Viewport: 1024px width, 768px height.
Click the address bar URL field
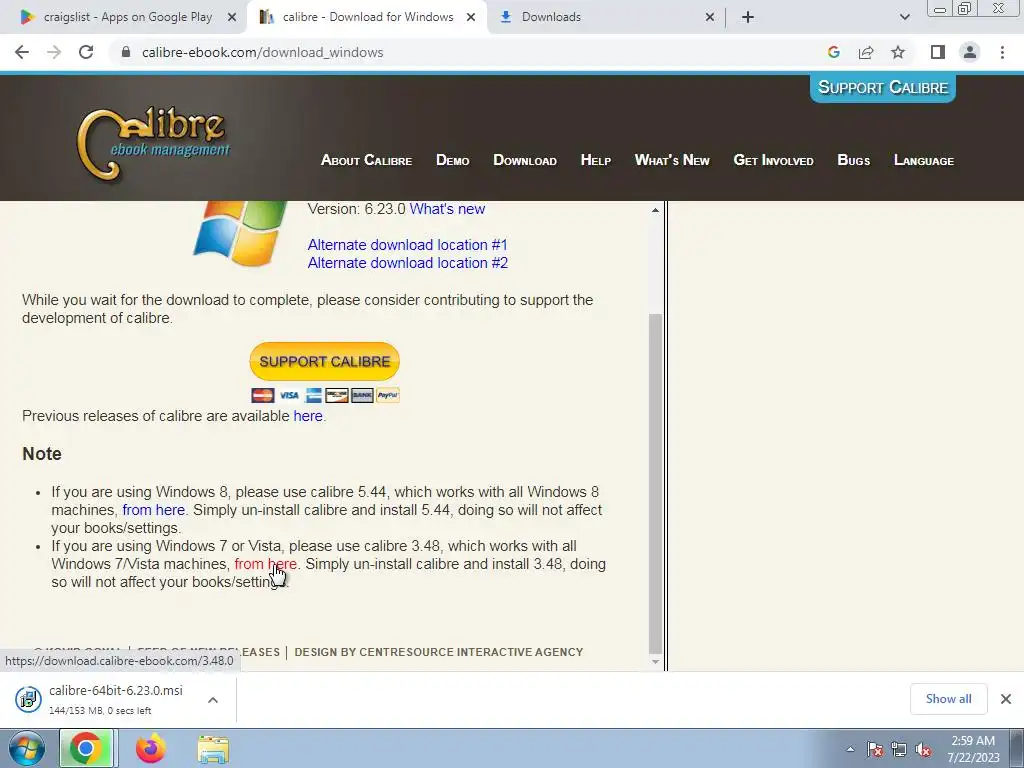click(470, 52)
